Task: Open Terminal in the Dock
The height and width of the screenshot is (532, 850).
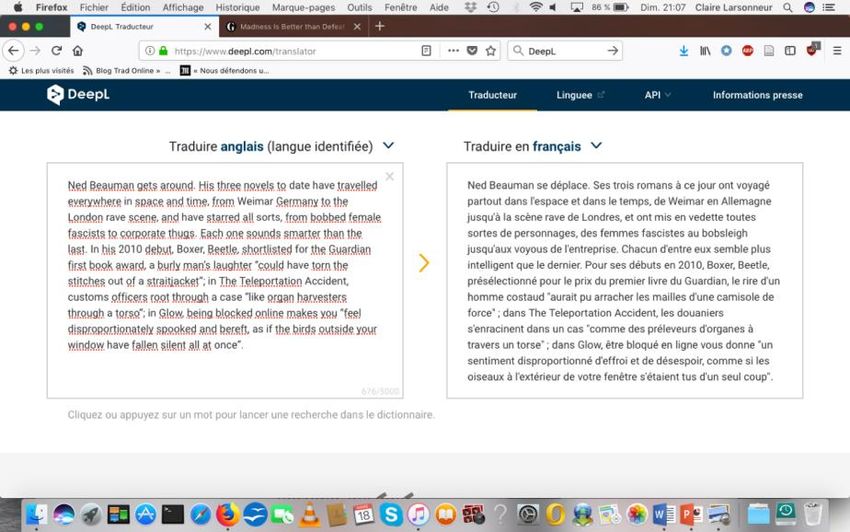Action: (x=172, y=514)
